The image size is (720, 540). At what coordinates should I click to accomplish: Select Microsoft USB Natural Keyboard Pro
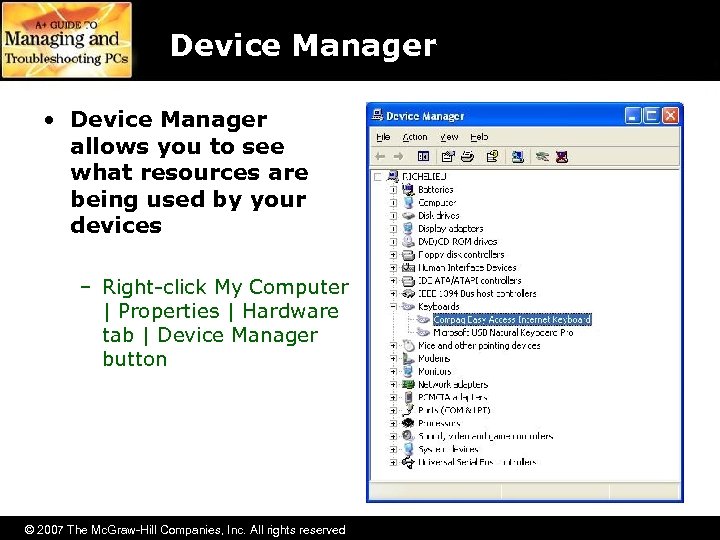point(503,332)
